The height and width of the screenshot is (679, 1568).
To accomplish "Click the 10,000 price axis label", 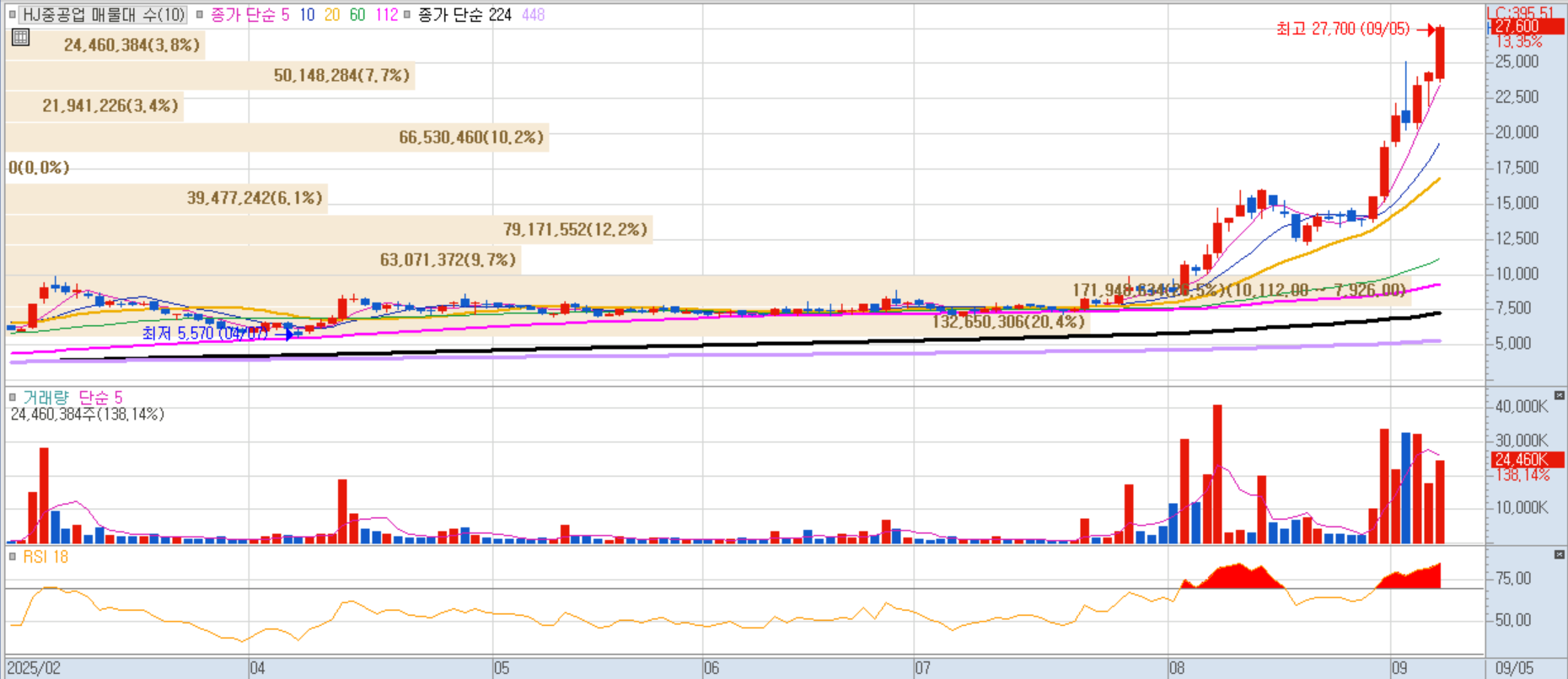I will click(x=1517, y=274).
